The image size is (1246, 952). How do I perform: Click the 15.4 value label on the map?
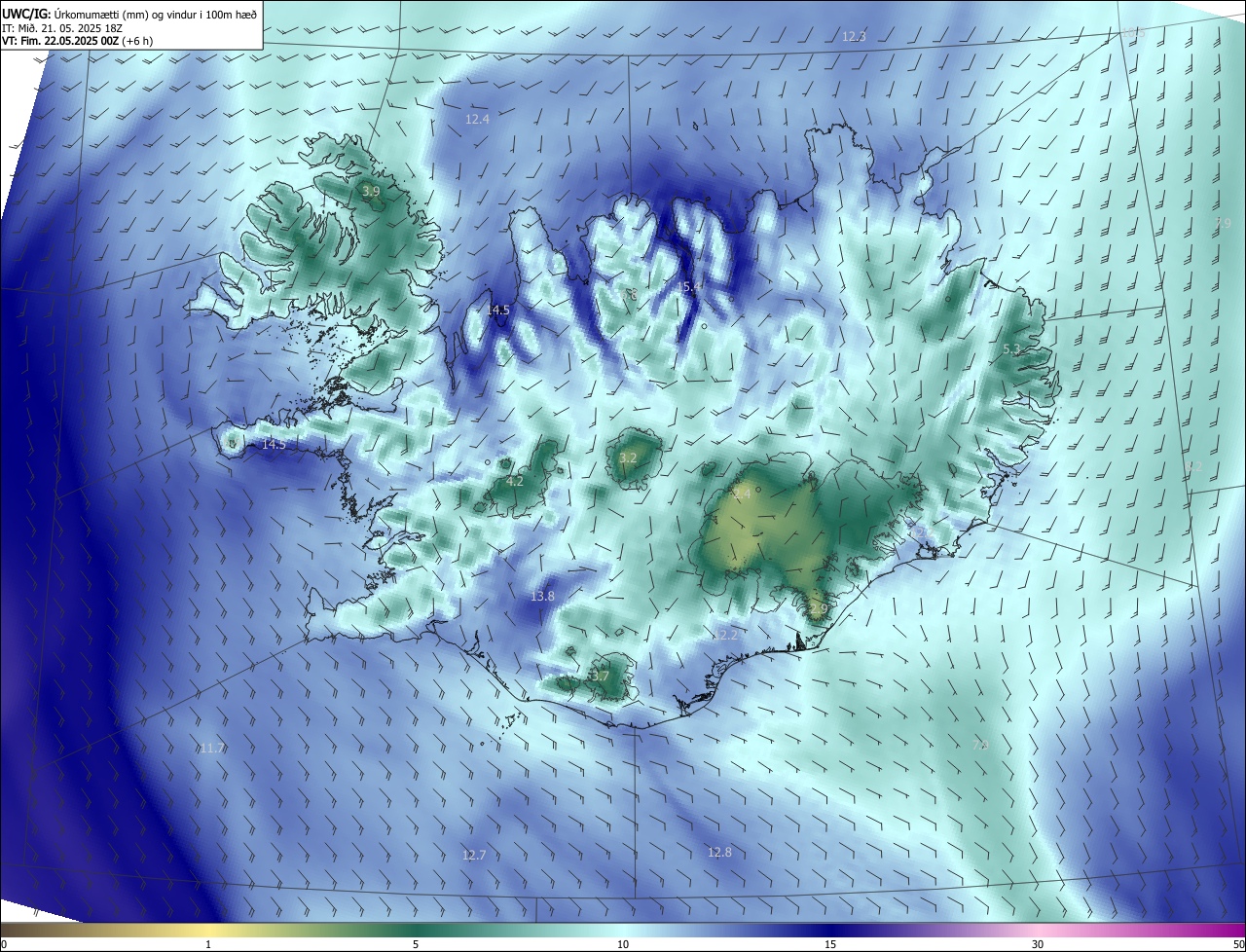690,286
